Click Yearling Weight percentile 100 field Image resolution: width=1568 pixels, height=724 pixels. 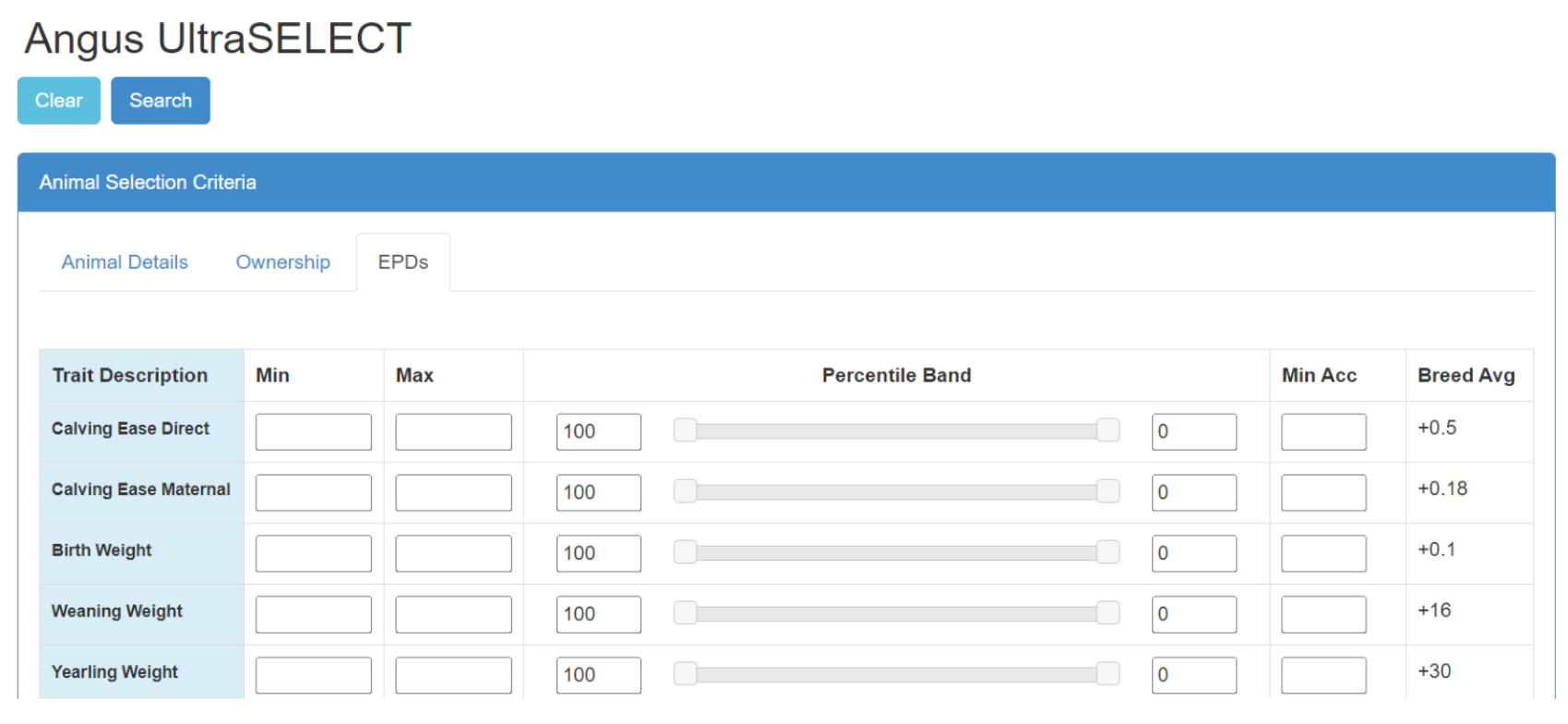pos(598,675)
